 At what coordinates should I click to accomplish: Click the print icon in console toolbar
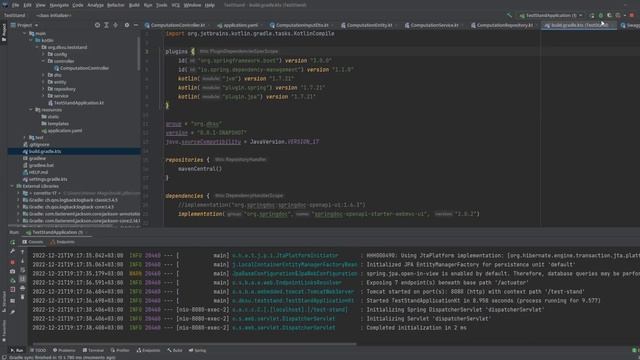[x=22, y=288]
